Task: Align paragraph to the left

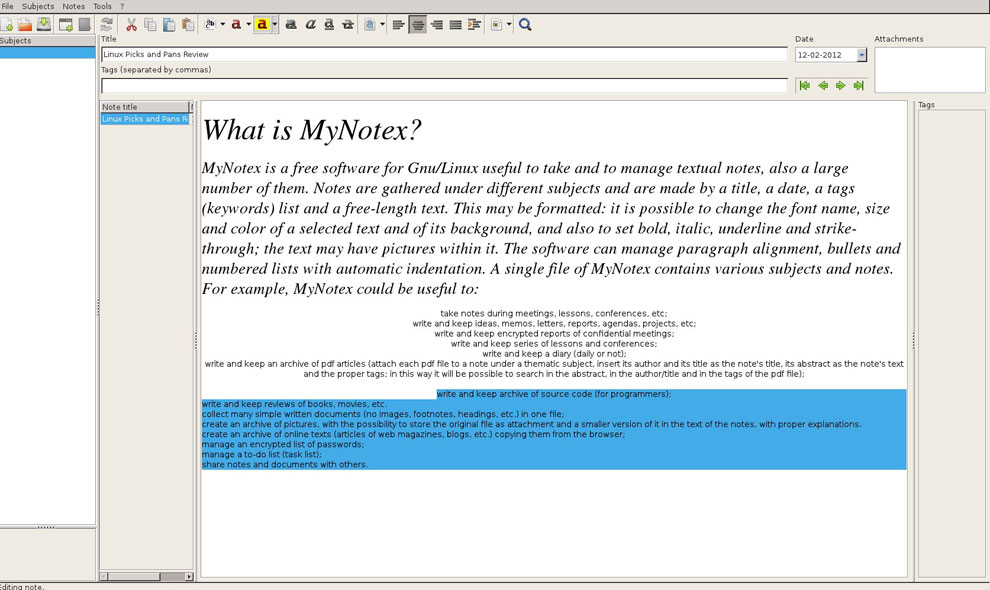Action: pos(398,25)
